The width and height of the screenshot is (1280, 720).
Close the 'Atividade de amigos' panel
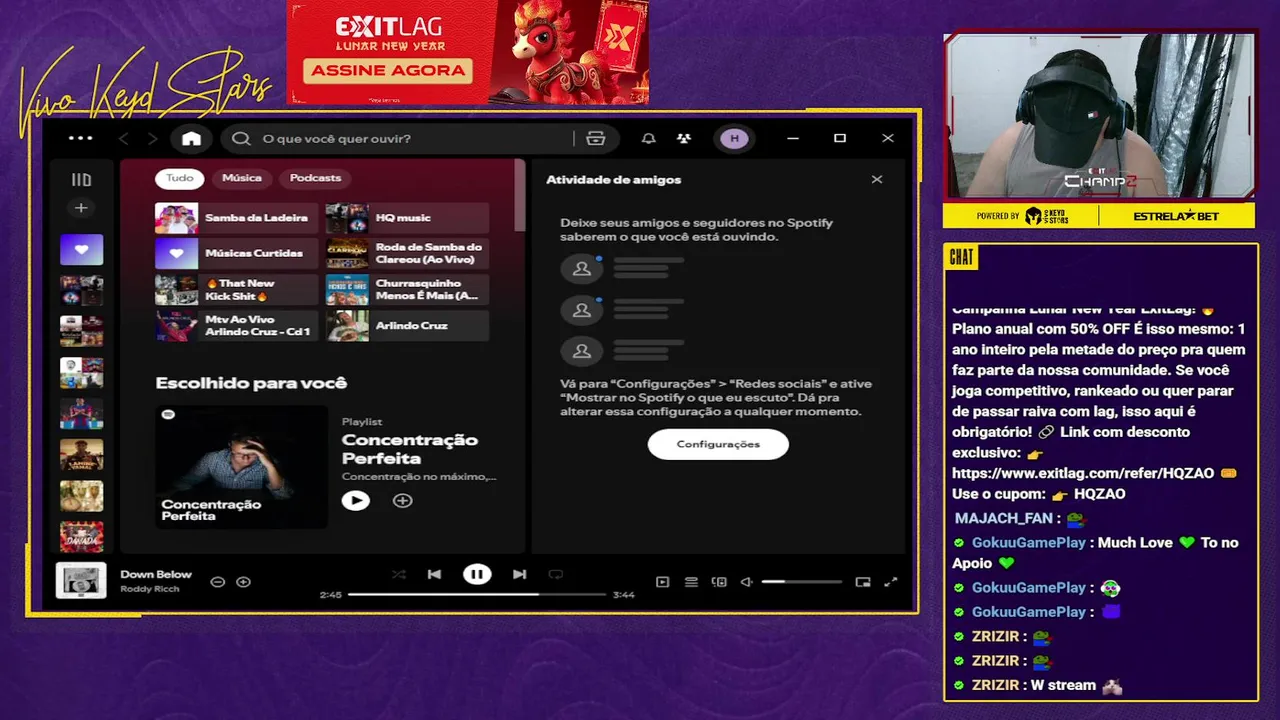pos(877,180)
